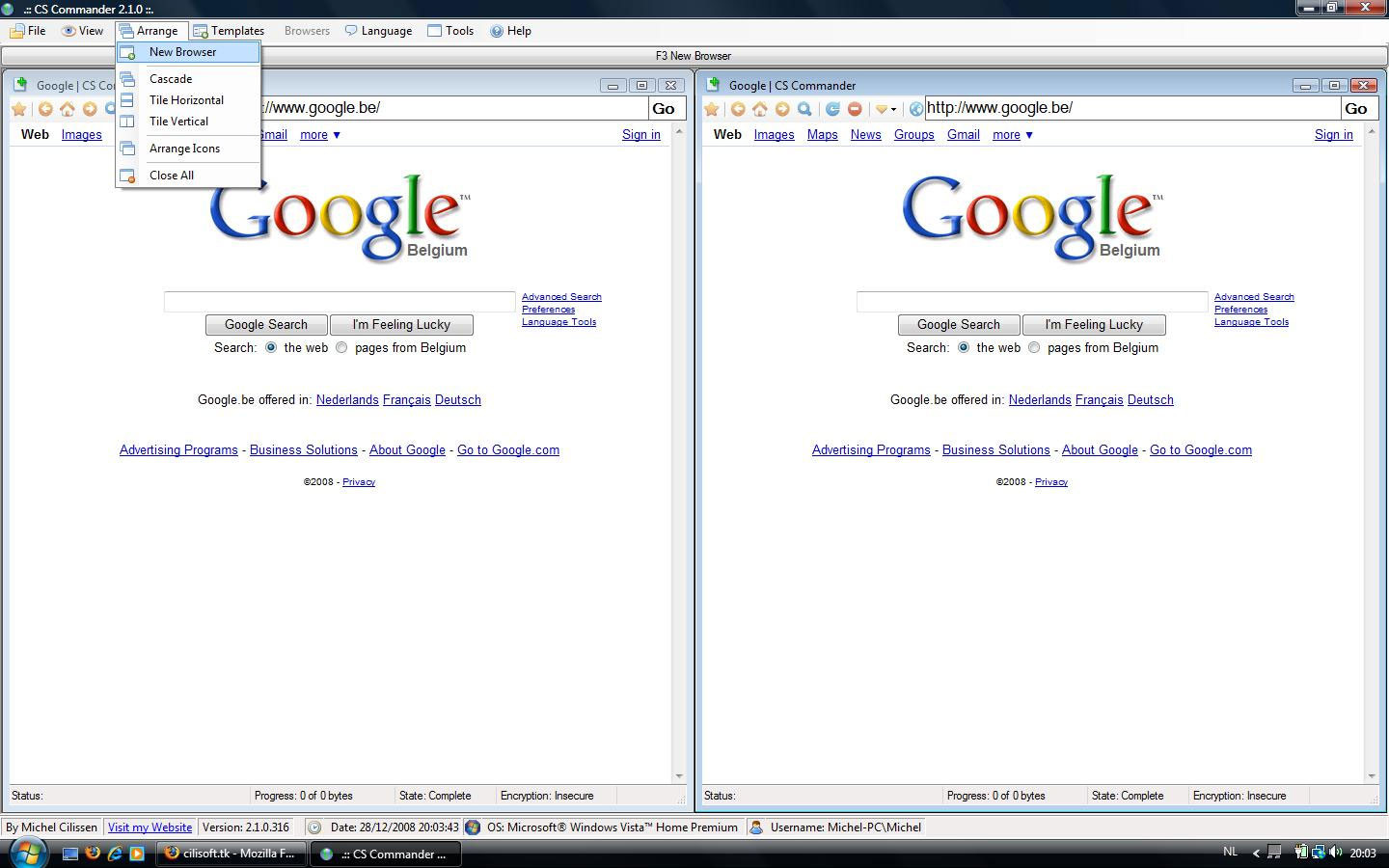1389x868 pixels.
Task: Click the Search magnifier in right browser
Action: (804, 109)
